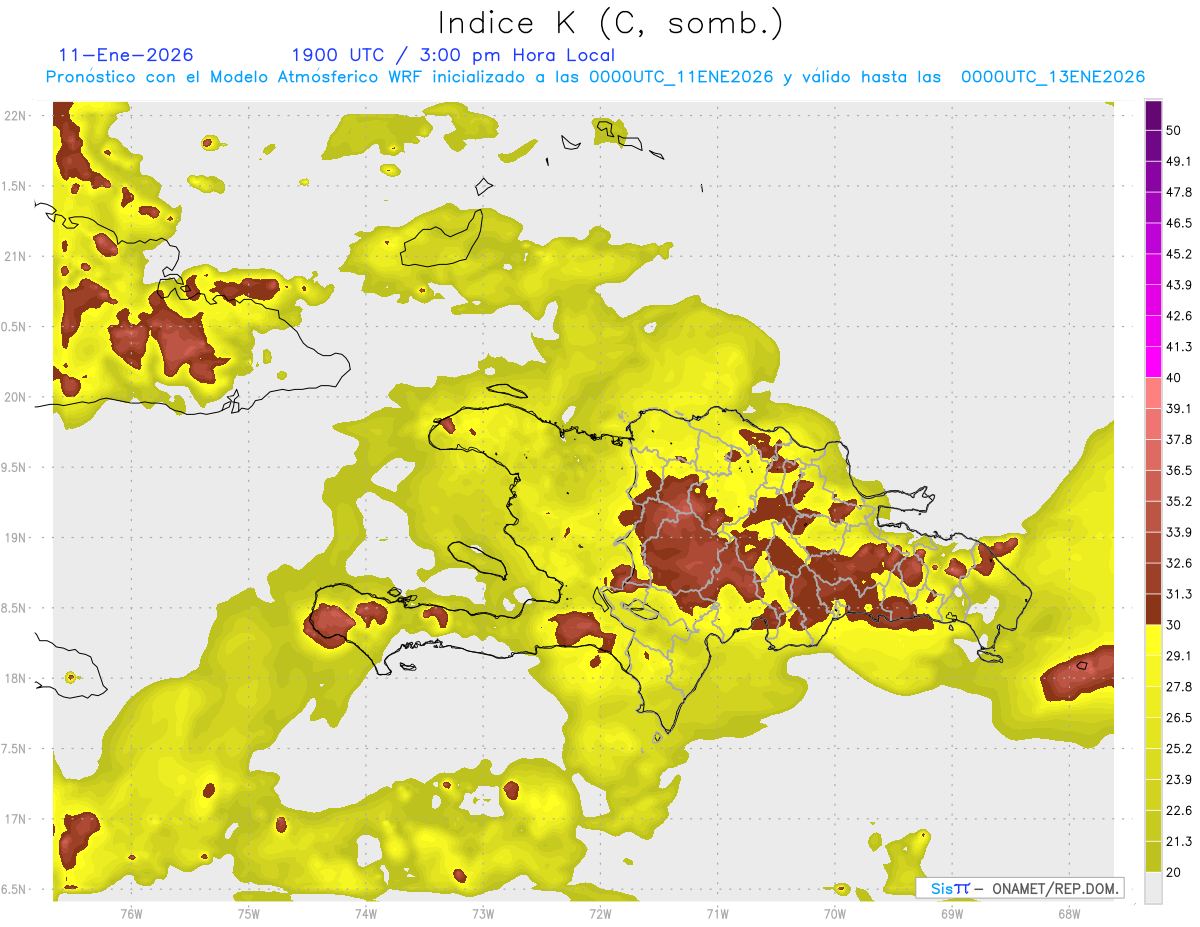
Task: Click the brown K-index patch near 18N 68W
Action: point(1080,676)
